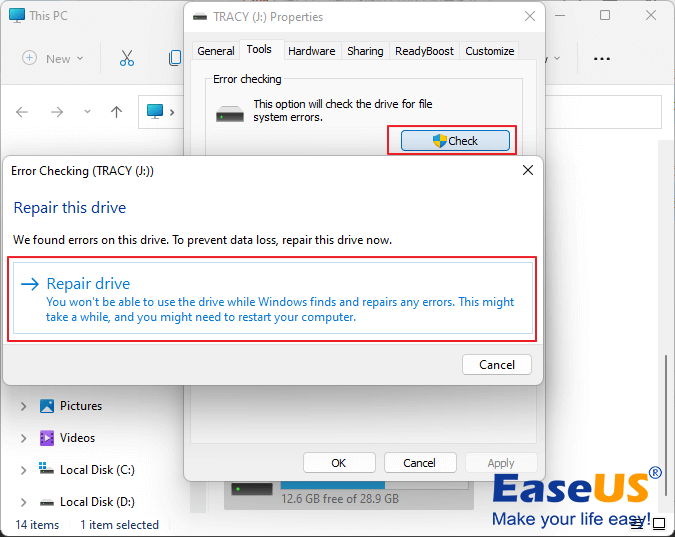This screenshot has width=675, height=537.
Task: Click the Cut scissors icon in toolbar
Action: tap(126, 59)
